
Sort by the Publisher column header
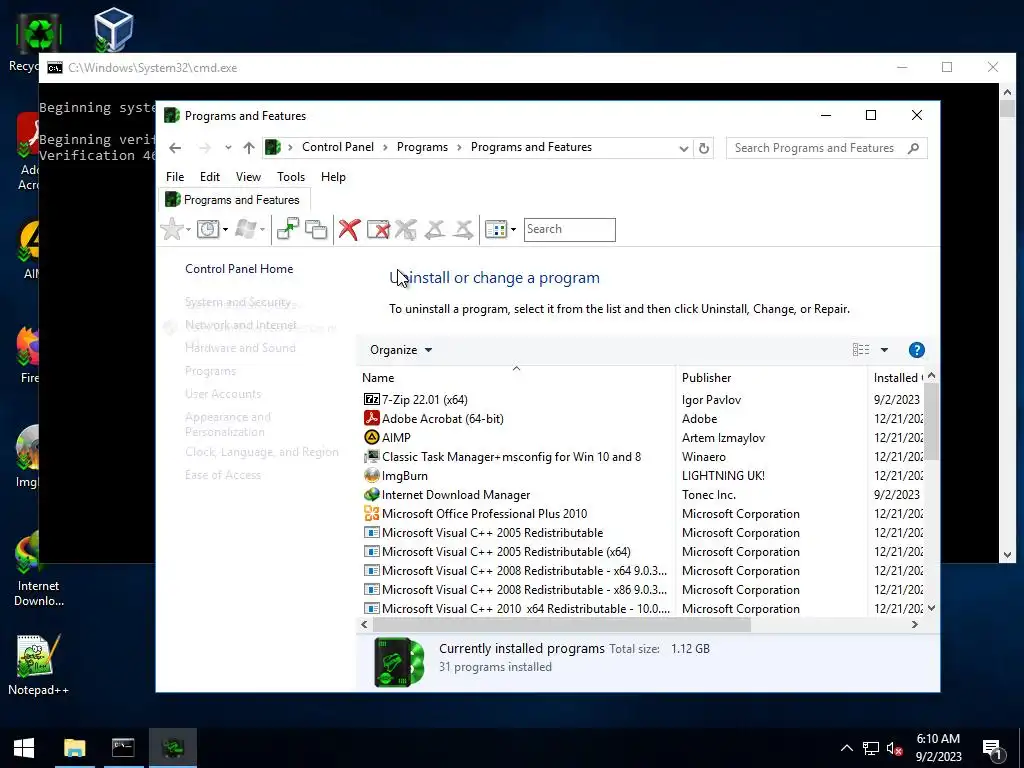[771, 377]
